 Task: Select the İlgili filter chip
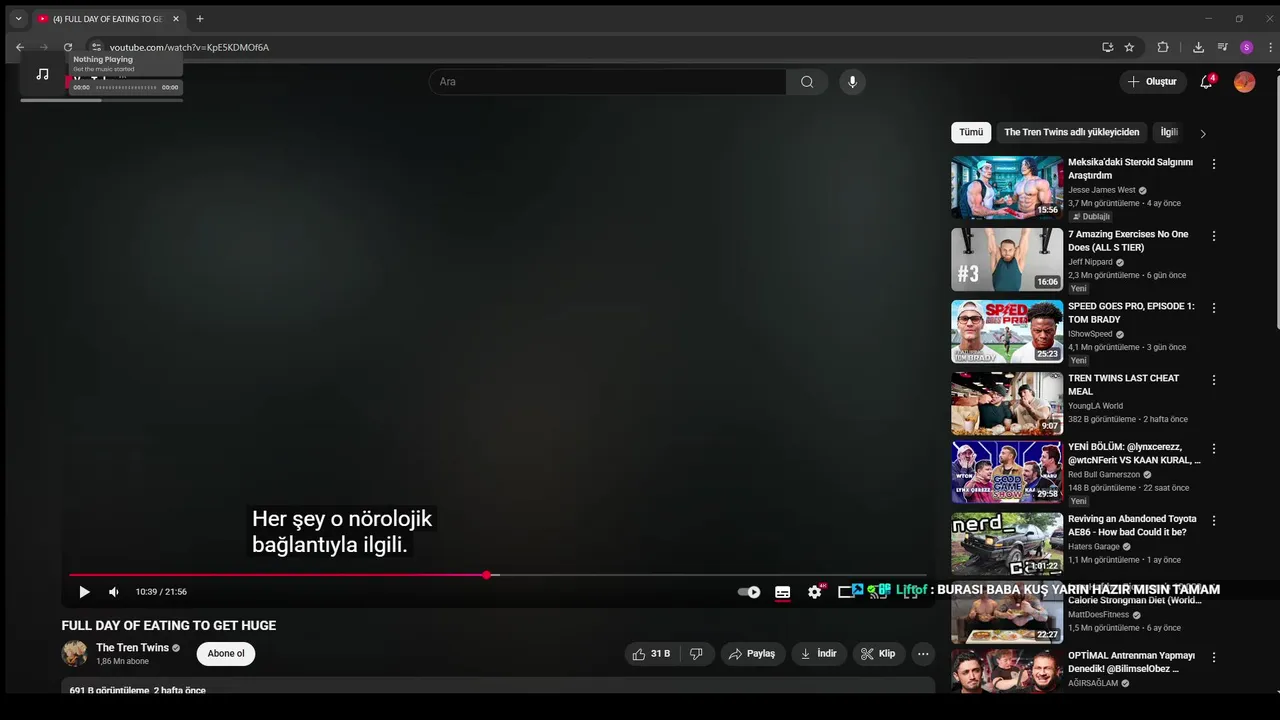click(x=1169, y=132)
